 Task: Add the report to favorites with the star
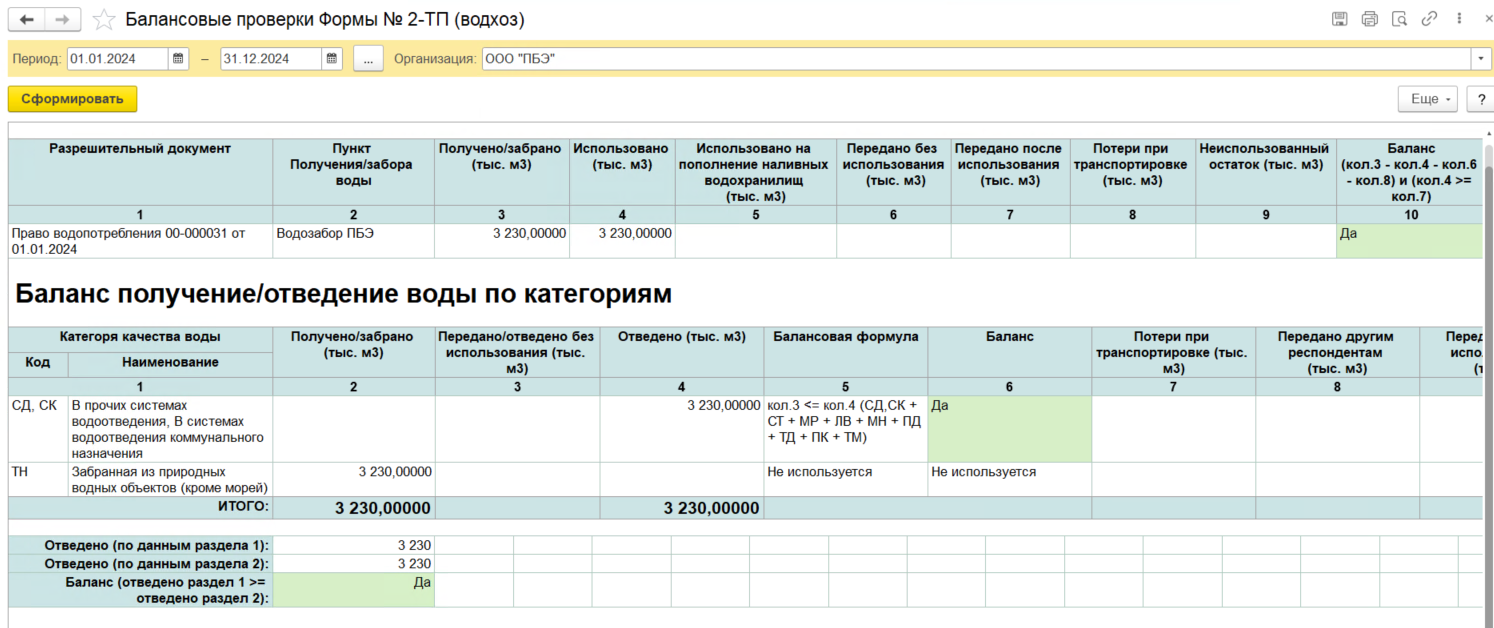coord(103,19)
